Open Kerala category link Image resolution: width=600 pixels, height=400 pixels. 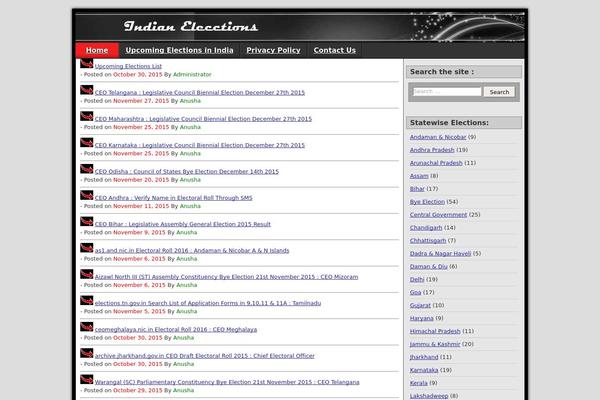point(419,383)
